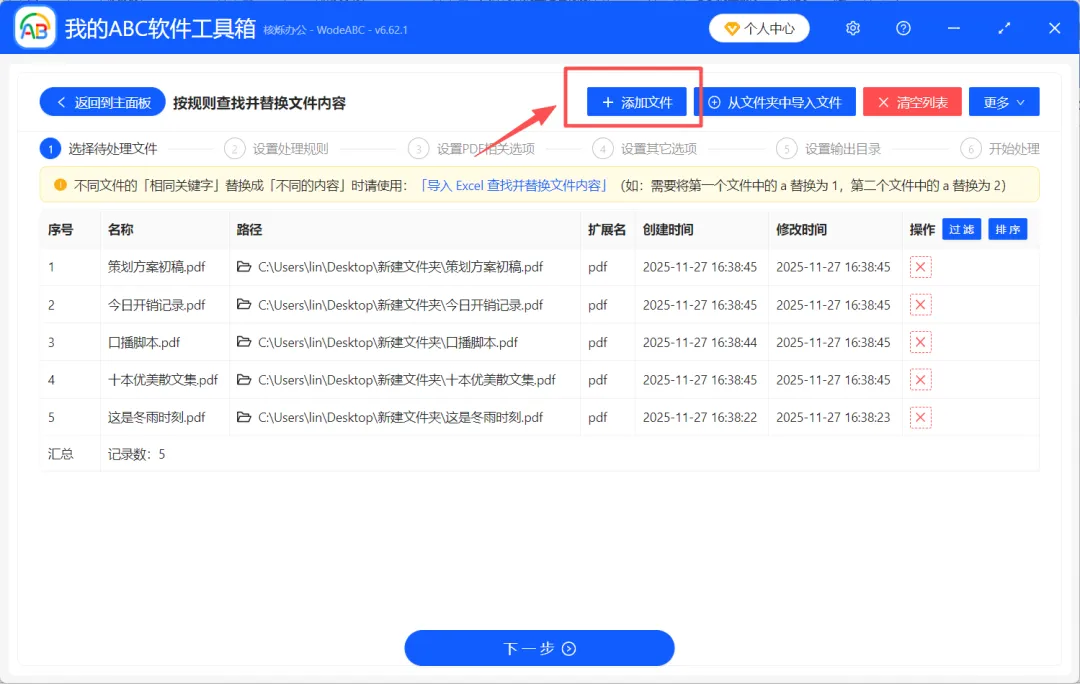The image size is (1080, 684).
Task: Minimize the application window
Action: pos(954,28)
